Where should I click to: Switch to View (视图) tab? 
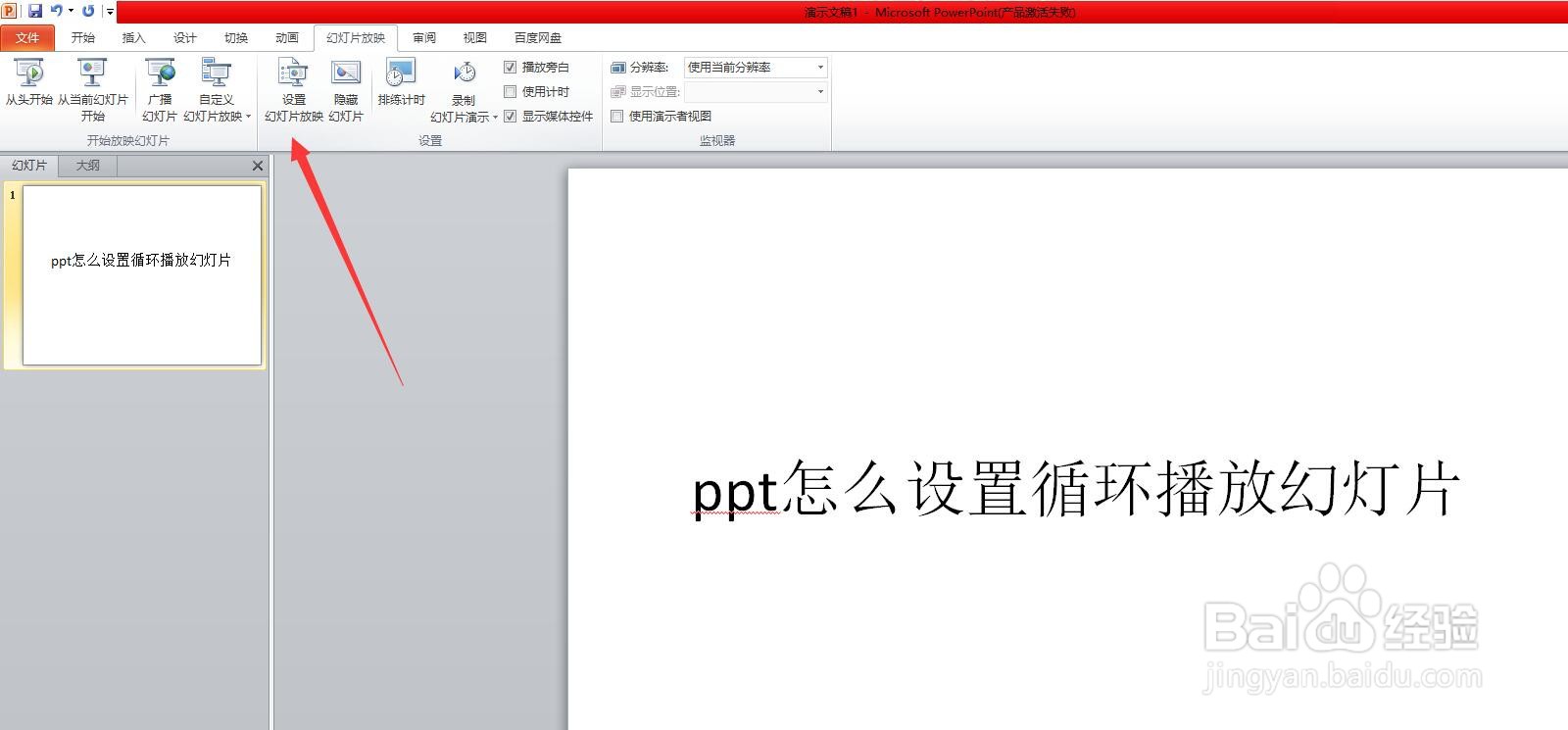pos(475,38)
